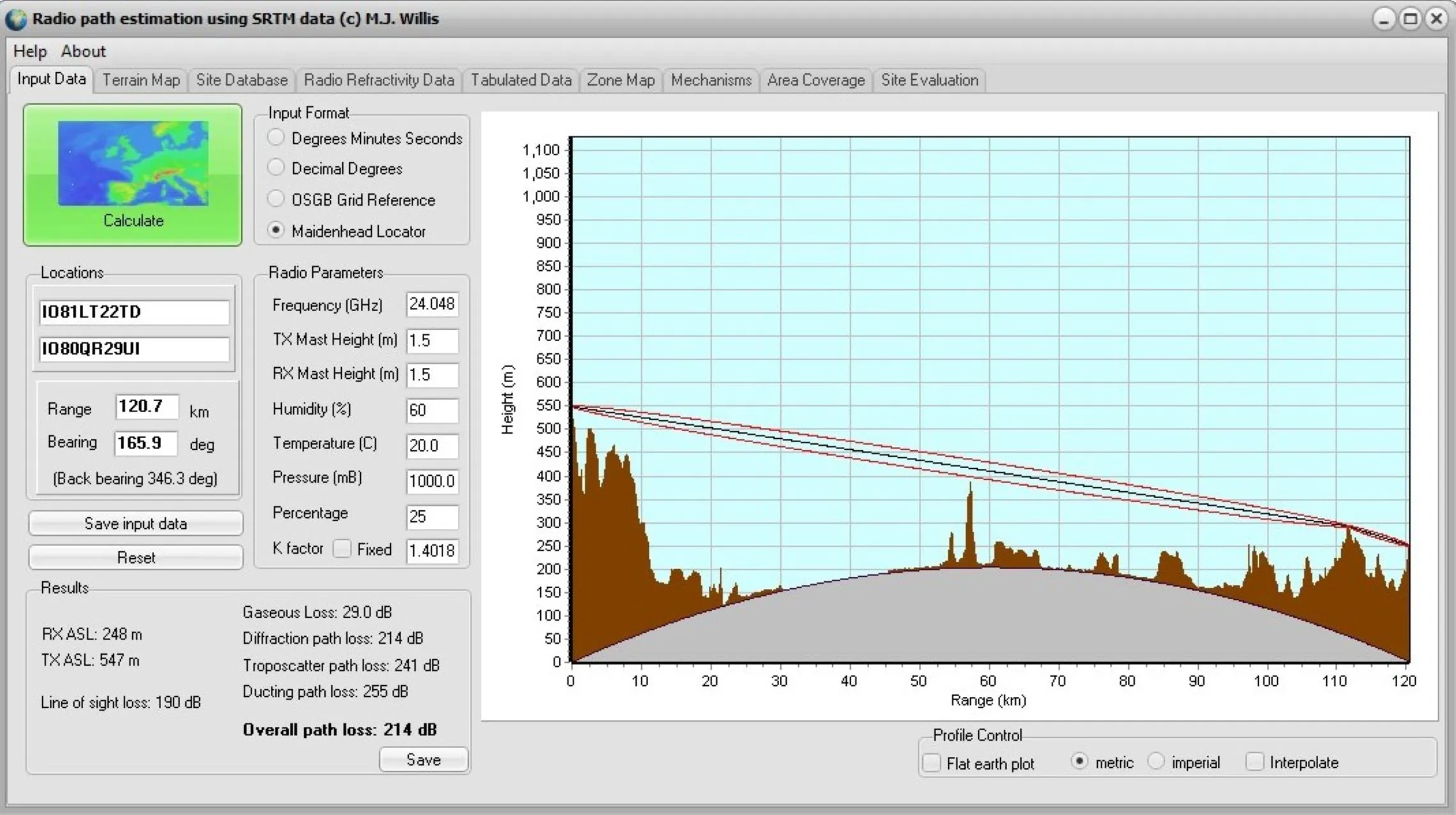Click the Save results button

423,759
